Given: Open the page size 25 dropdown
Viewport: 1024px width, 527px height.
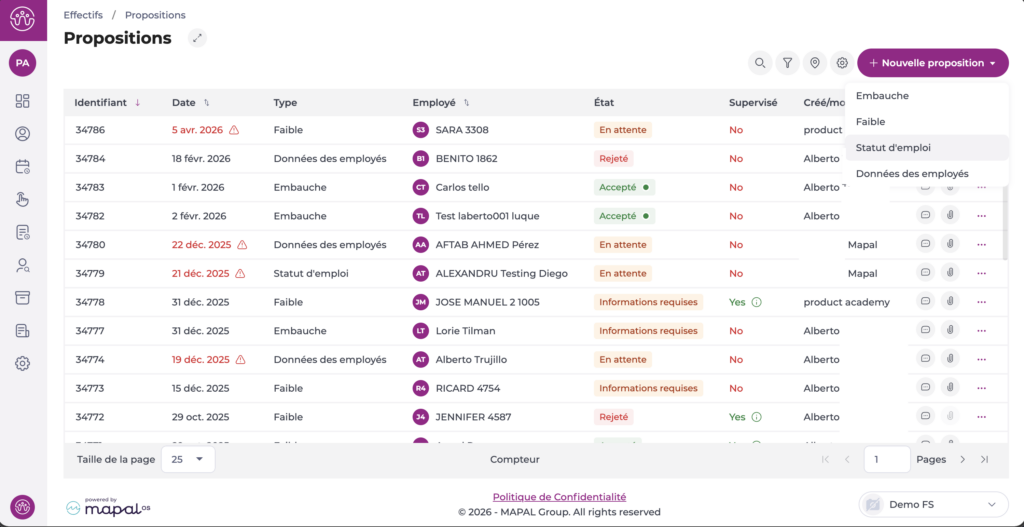Looking at the screenshot, I should click(187, 459).
